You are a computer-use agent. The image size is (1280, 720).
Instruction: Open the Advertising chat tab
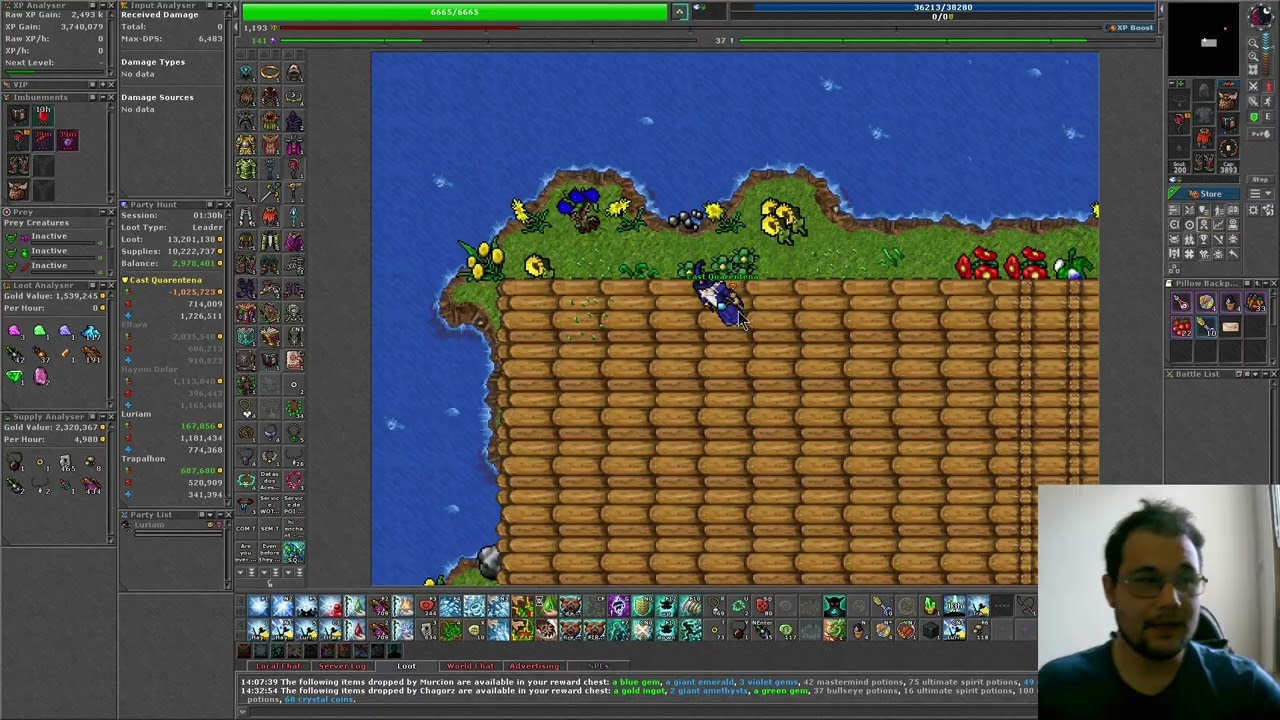tap(534, 666)
